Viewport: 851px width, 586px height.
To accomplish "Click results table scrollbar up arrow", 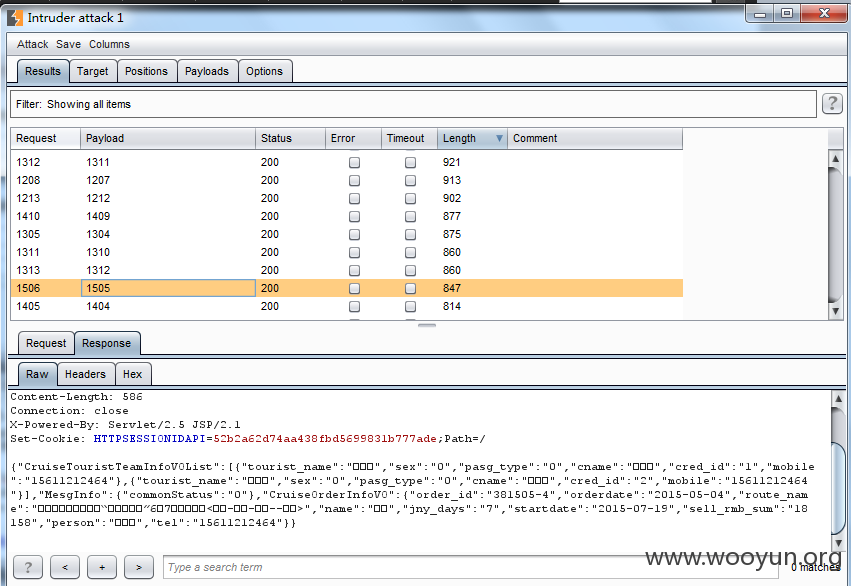I will coord(836,158).
